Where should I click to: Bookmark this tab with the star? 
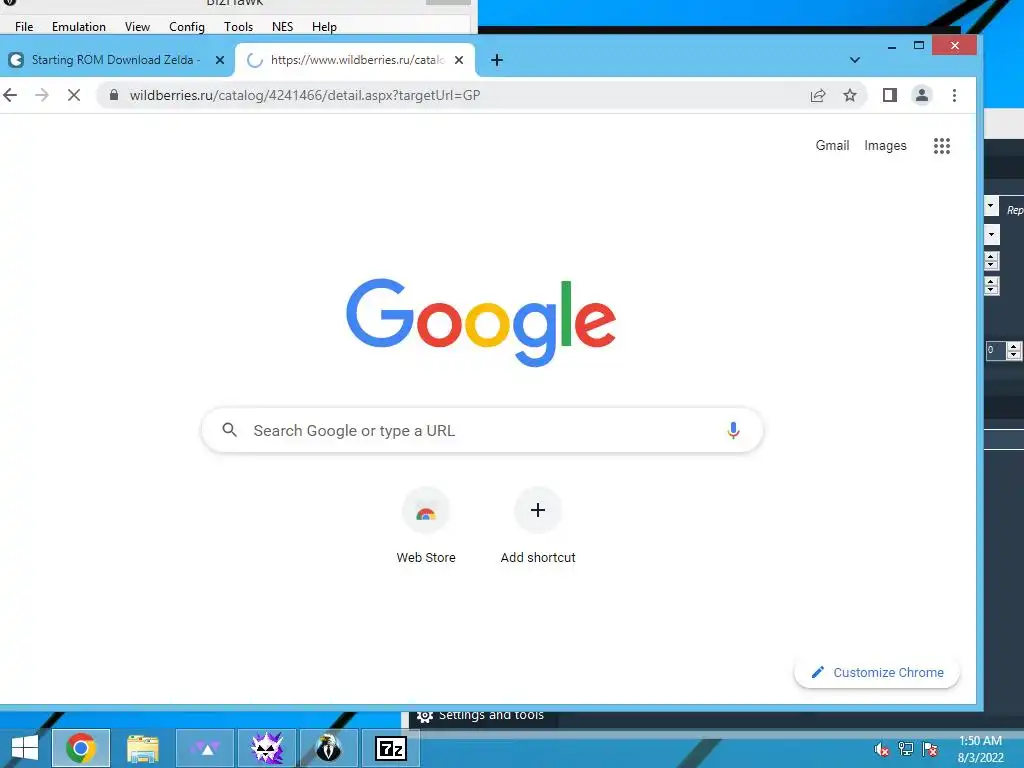click(x=850, y=95)
